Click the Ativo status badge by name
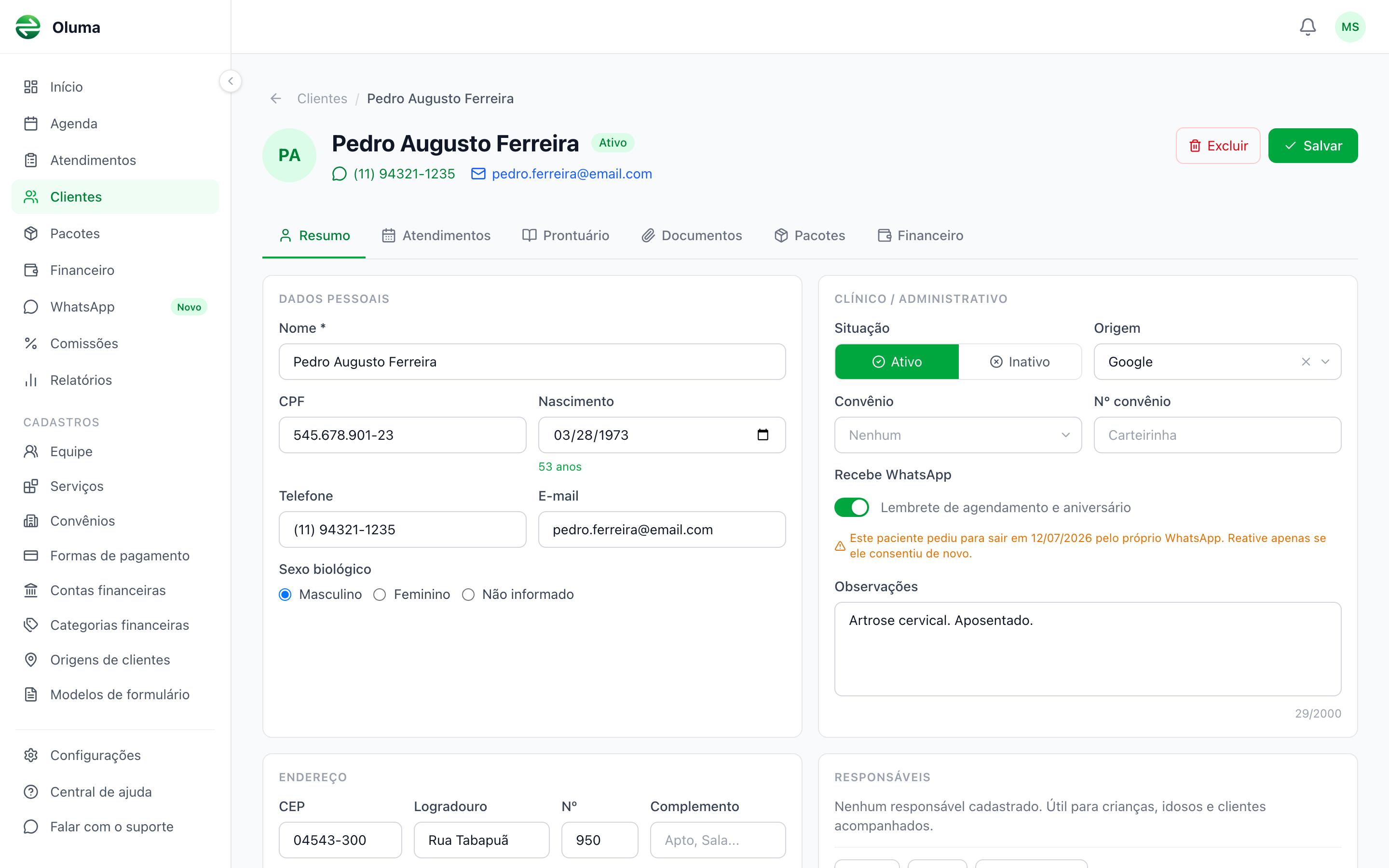 tap(613, 142)
